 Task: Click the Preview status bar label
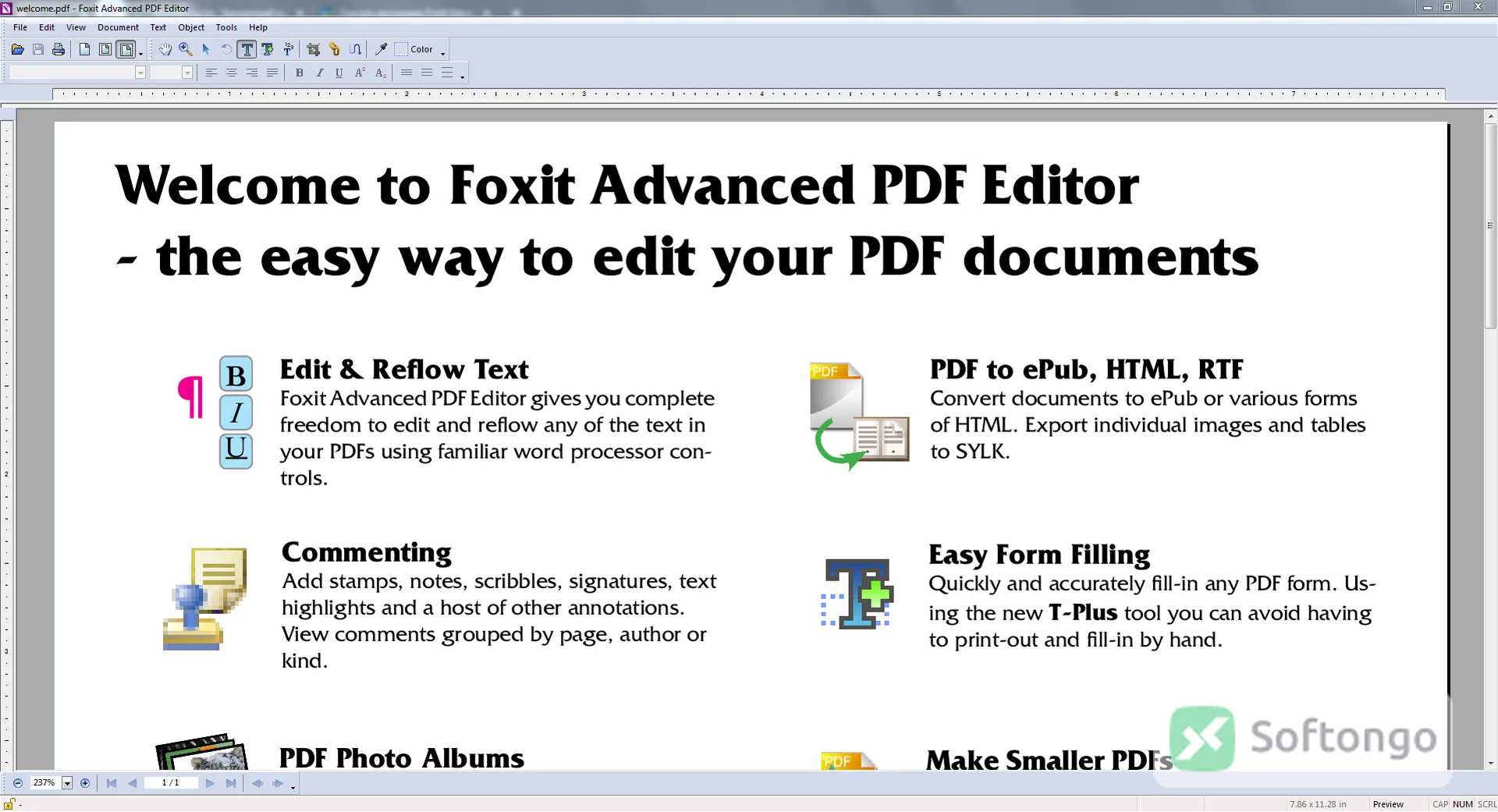click(1388, 804)
